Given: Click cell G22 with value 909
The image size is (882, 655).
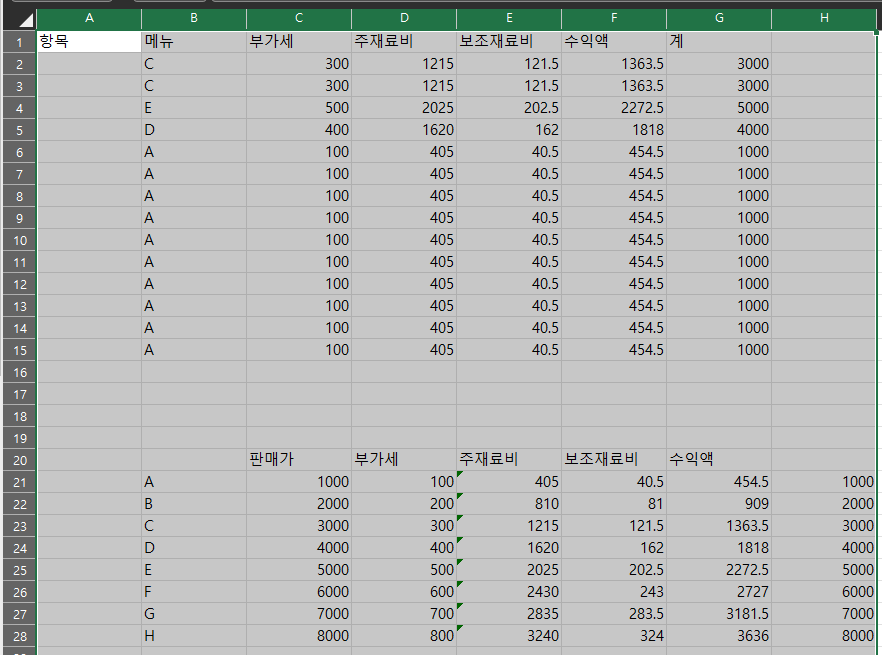Looking at the screenshot, I should pos(719,504).
